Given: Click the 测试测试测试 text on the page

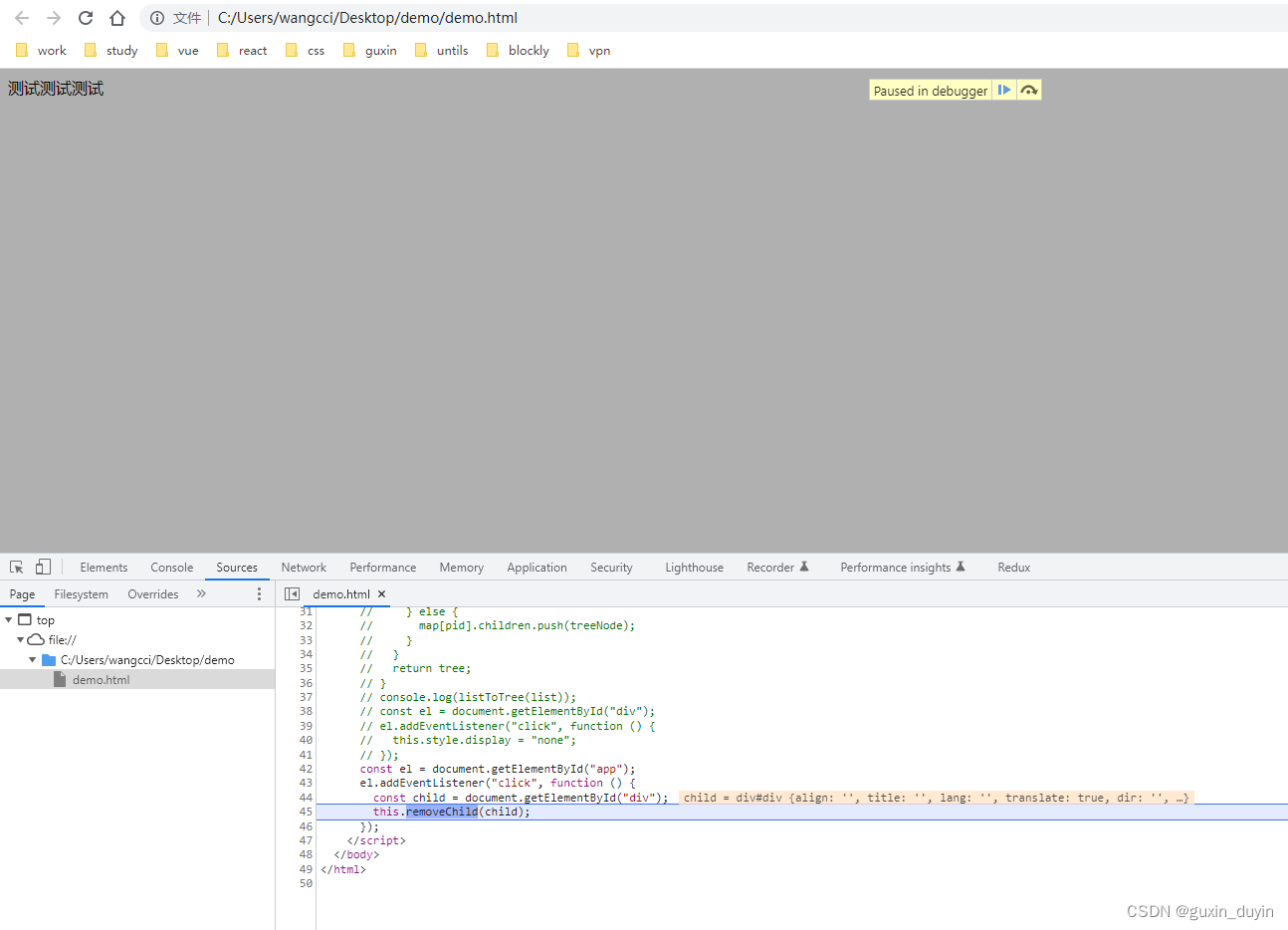Looking at the screenshot, I should tap(56, 89).
